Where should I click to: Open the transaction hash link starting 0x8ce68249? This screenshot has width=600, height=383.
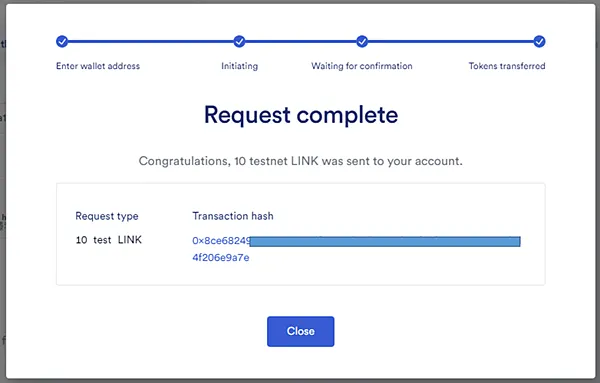[222, 241]
